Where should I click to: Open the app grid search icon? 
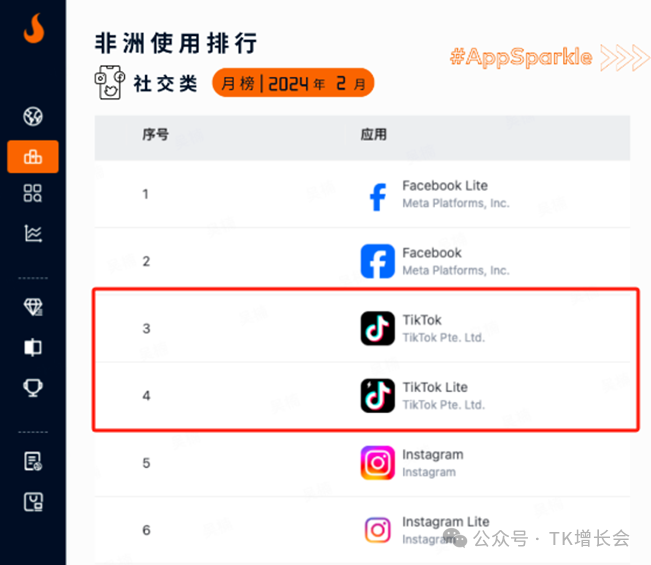click(33, 193)
